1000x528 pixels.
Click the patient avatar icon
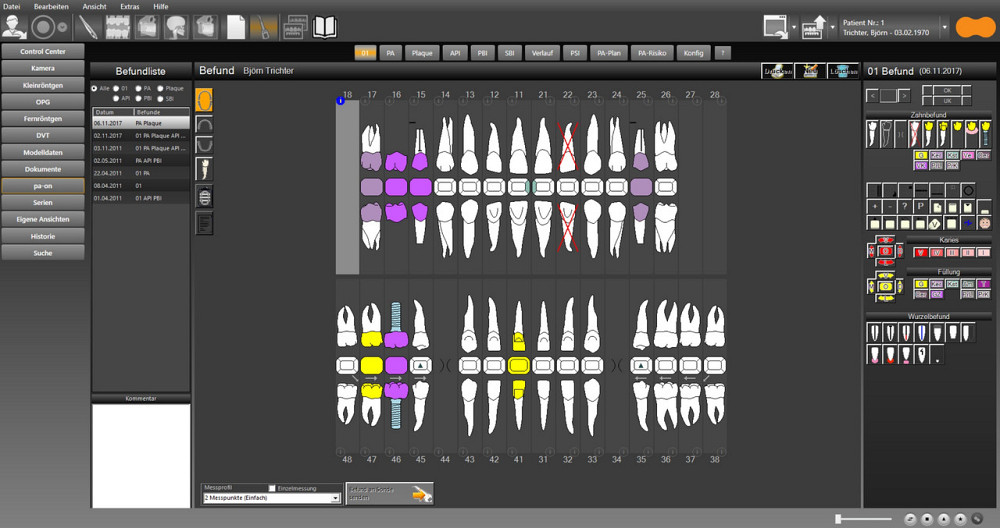pyautogui.click(x=14, y=27)
